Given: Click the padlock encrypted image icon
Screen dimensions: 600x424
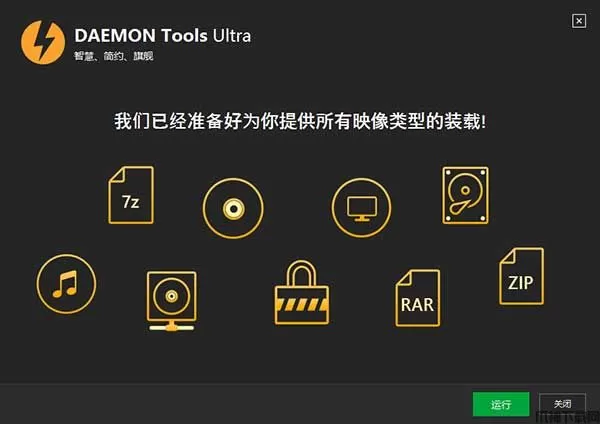Looking at the screenshot, I should pos(302,293).
